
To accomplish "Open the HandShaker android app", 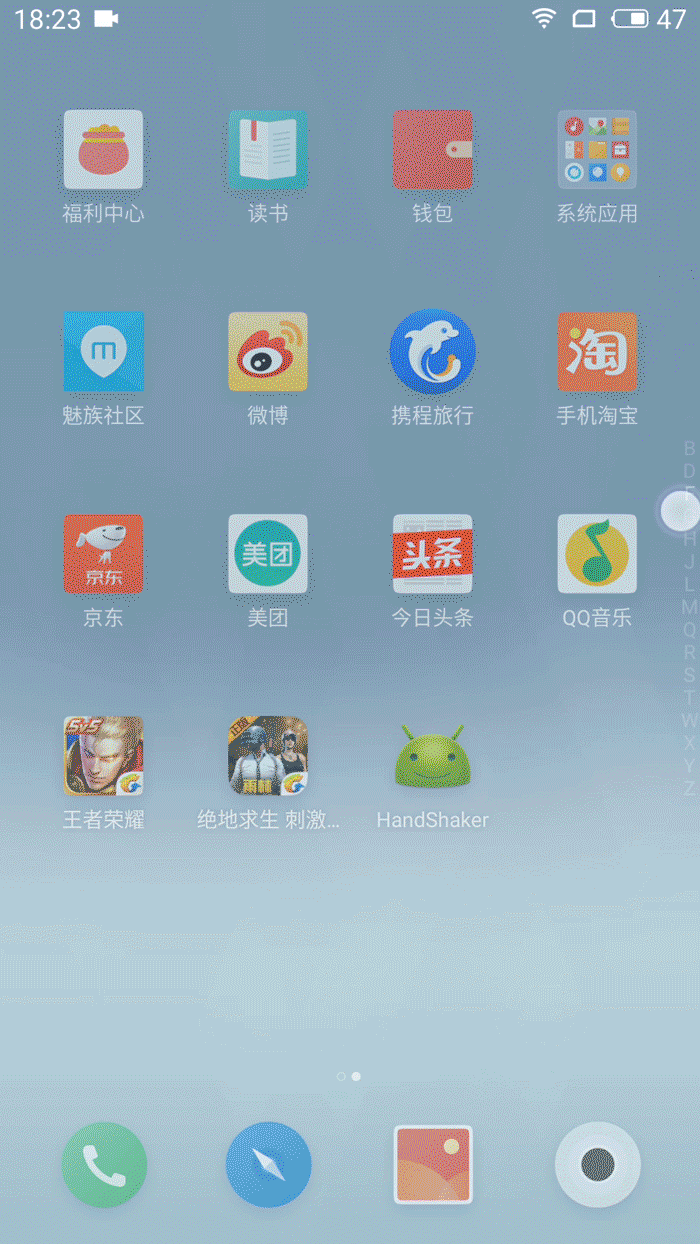I will 433,756.
